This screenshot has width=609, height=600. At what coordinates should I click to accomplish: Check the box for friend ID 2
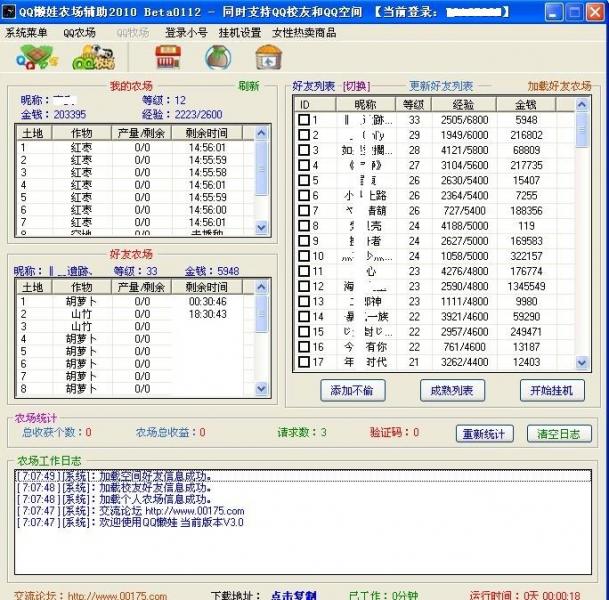tap(304, 135)
